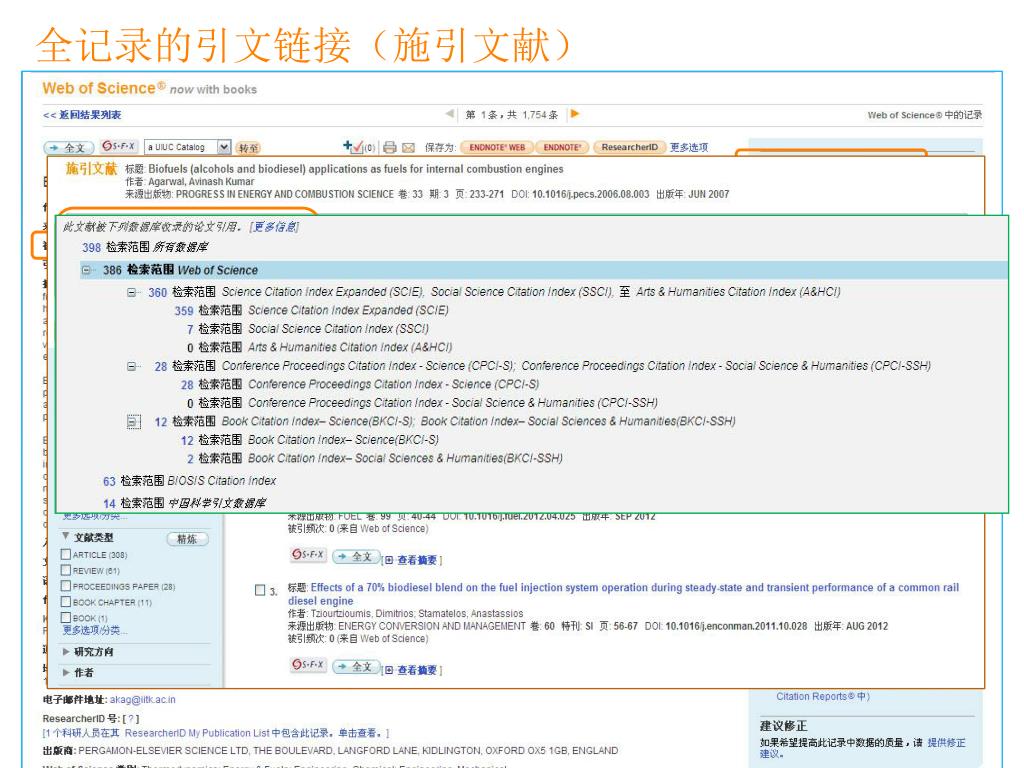Viewport: 1024px width, 768px height.
Task: Collapse the 28 Conference Proceedings group
Action: (131, 366)
